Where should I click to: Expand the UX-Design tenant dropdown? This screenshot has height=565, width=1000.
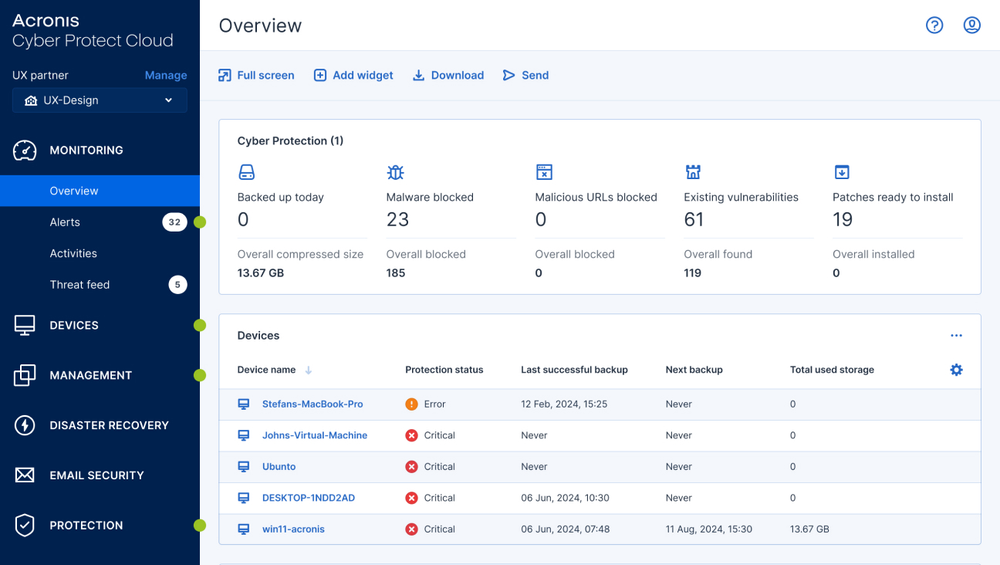click(99, 100)
